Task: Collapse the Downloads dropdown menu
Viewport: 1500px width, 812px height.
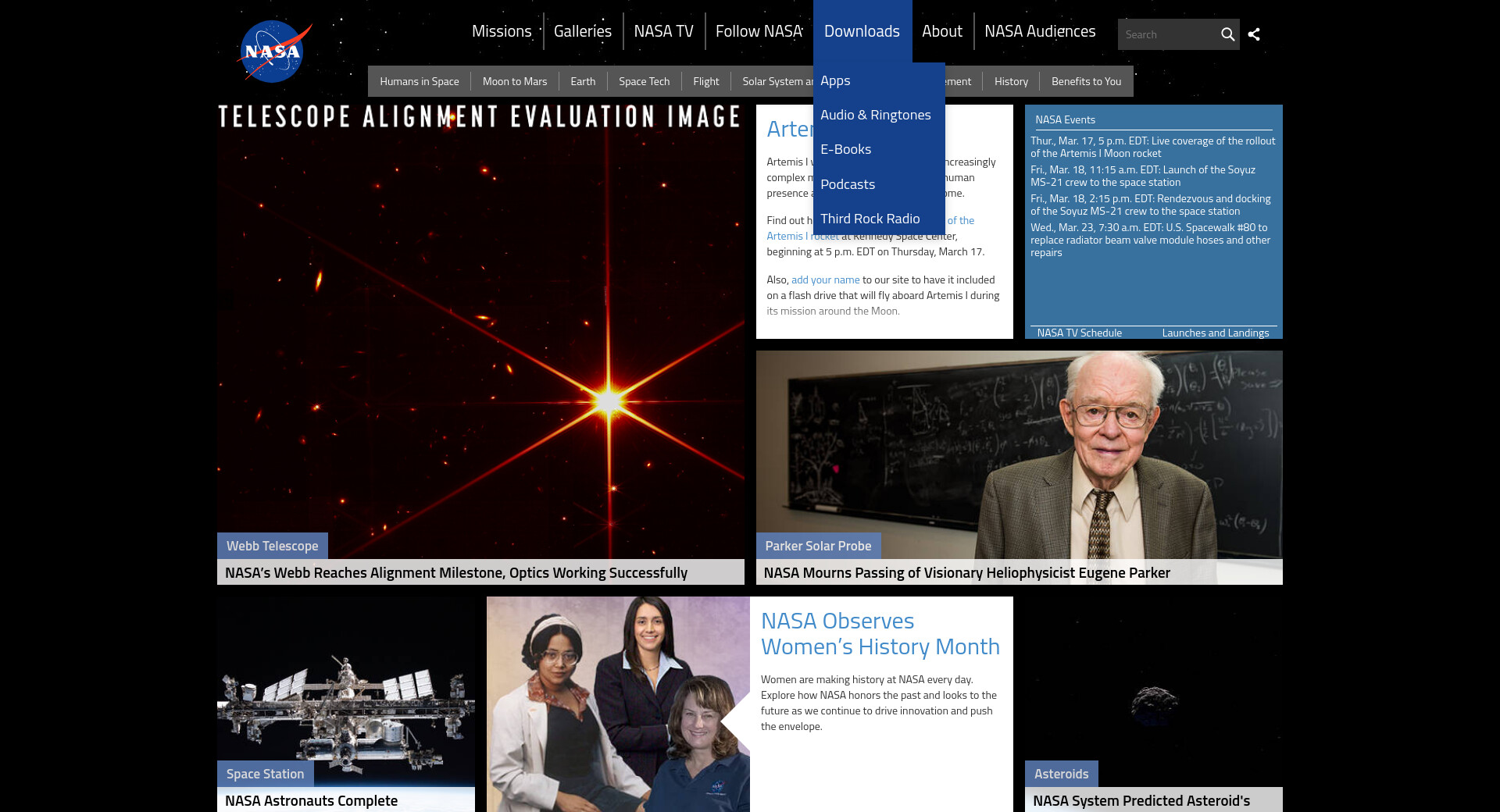Action: click(862, 31)
